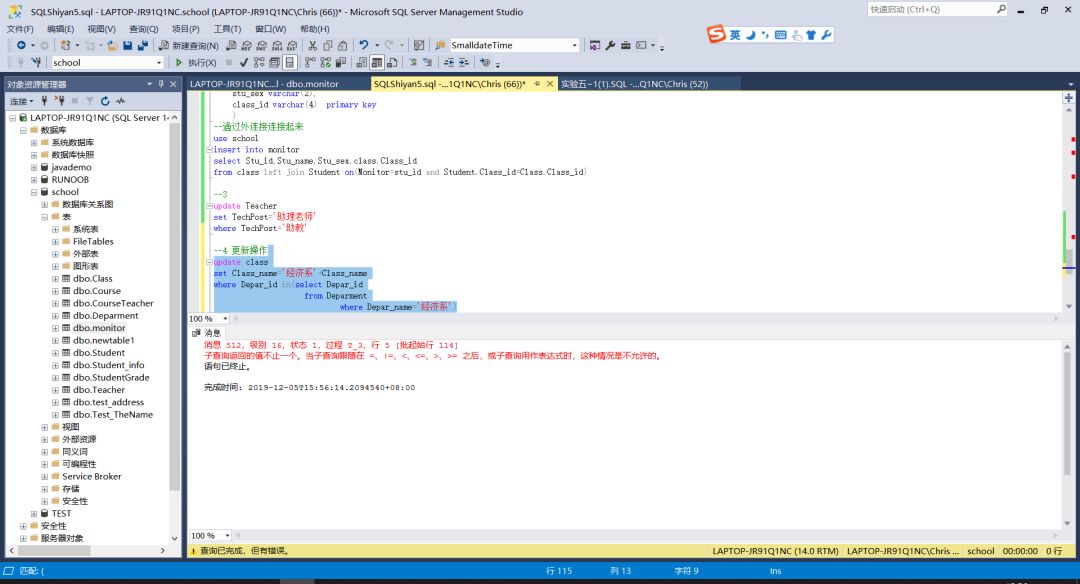Click the 新建查询 (New Query) toolbar button
This screenshot has width=1080, height=584.
point(188,46)
